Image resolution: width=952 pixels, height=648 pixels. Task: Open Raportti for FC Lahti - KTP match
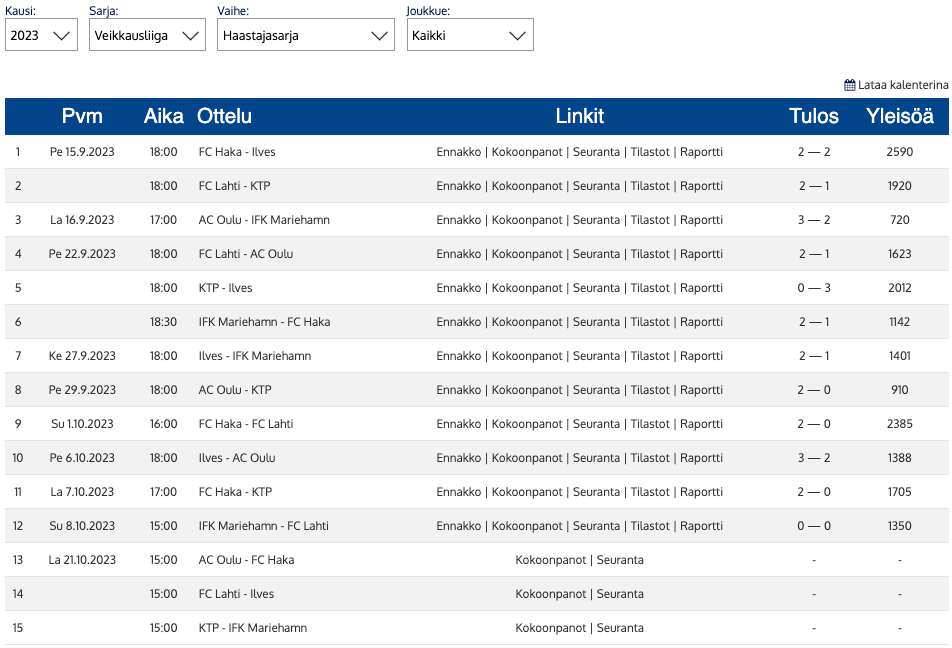pos(701,186)
